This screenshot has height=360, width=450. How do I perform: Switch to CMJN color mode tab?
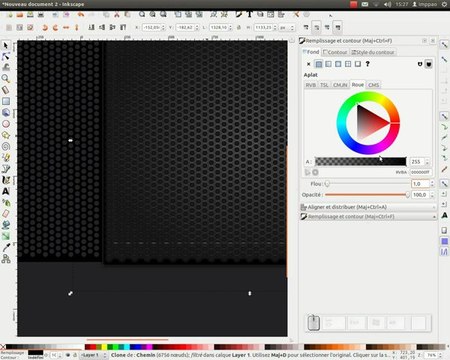[340, 85]
